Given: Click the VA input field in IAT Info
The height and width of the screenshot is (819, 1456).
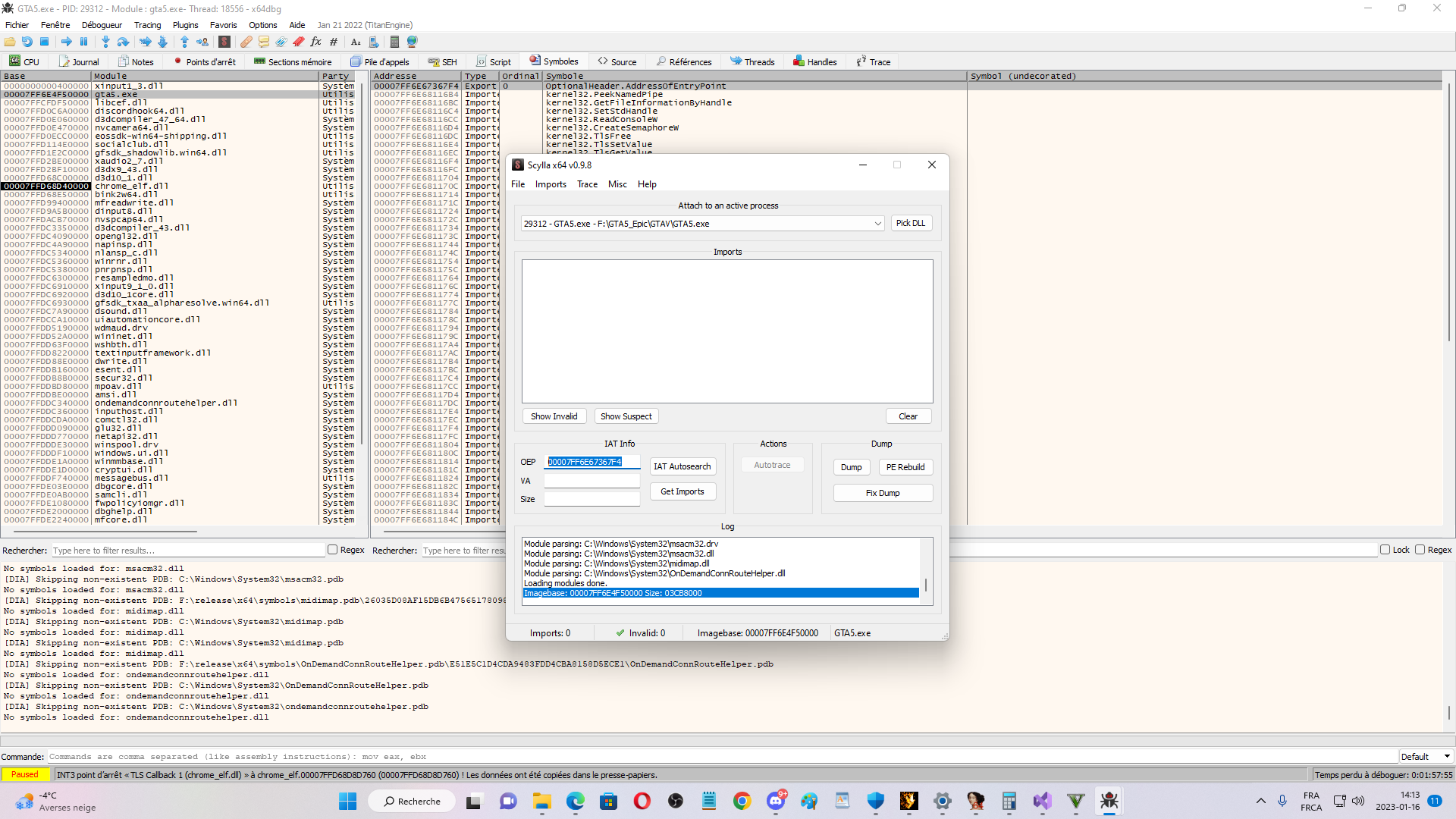Looking at the screenshot, I should [592, 481].
